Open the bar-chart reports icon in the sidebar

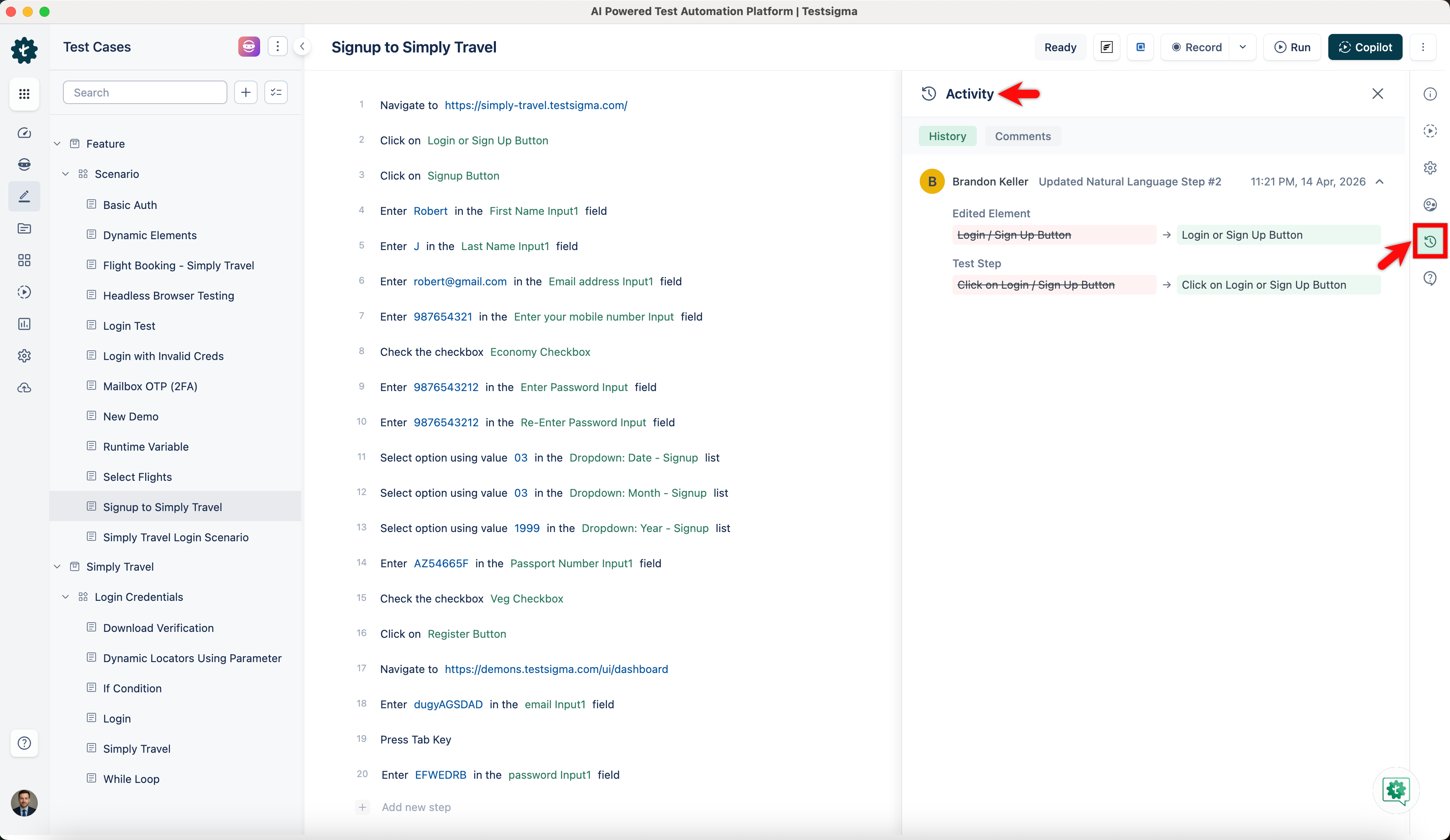click(24, 324)
